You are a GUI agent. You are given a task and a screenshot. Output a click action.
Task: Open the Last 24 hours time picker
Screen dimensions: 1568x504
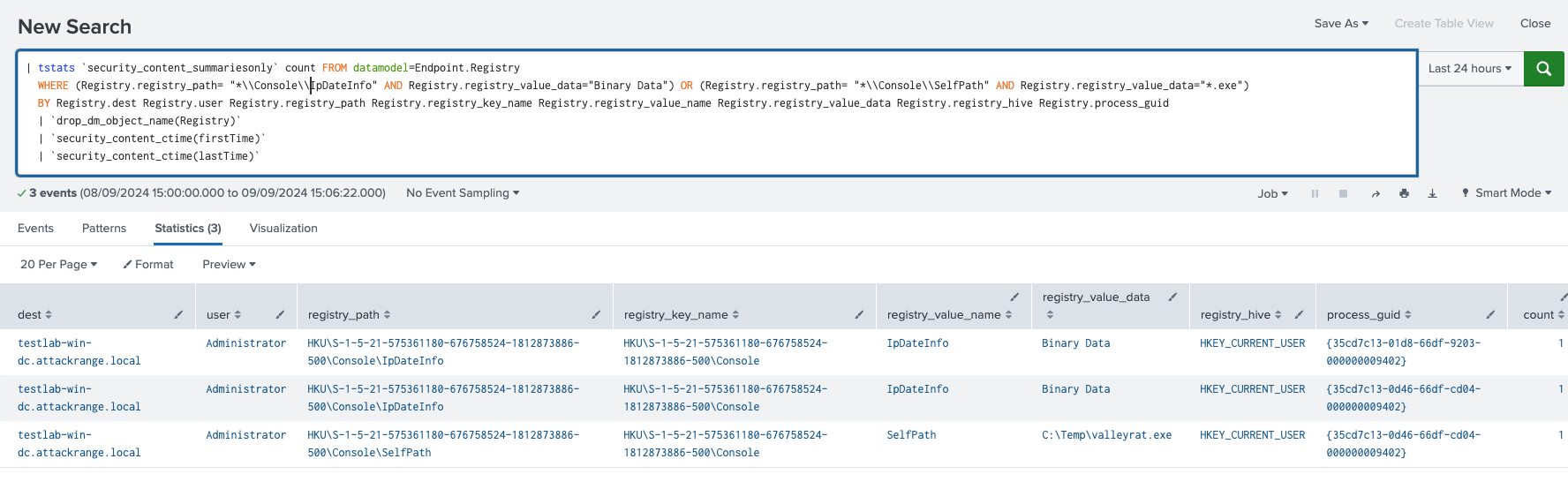pyautogui.click(x=1469, y=69)
